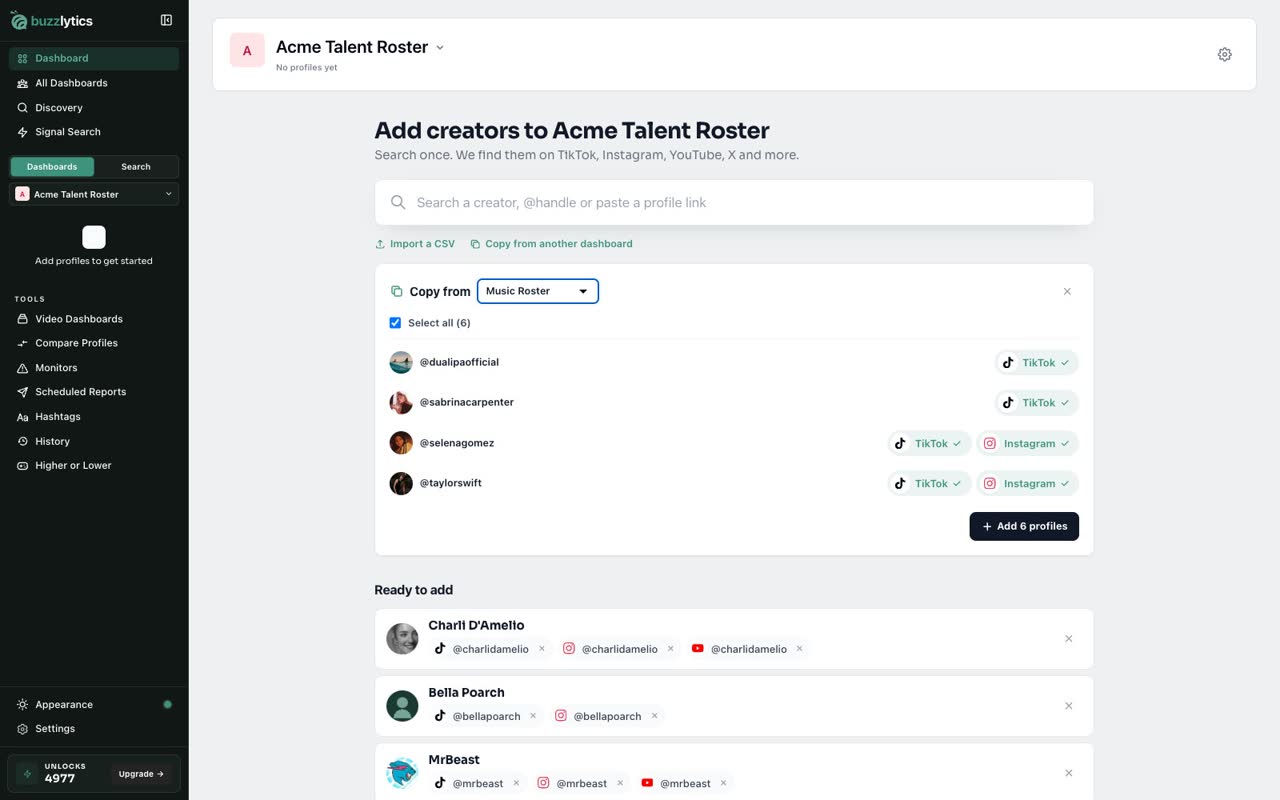
Task: Click Charli D'Amelio avatar
Action: coord(402,639)
